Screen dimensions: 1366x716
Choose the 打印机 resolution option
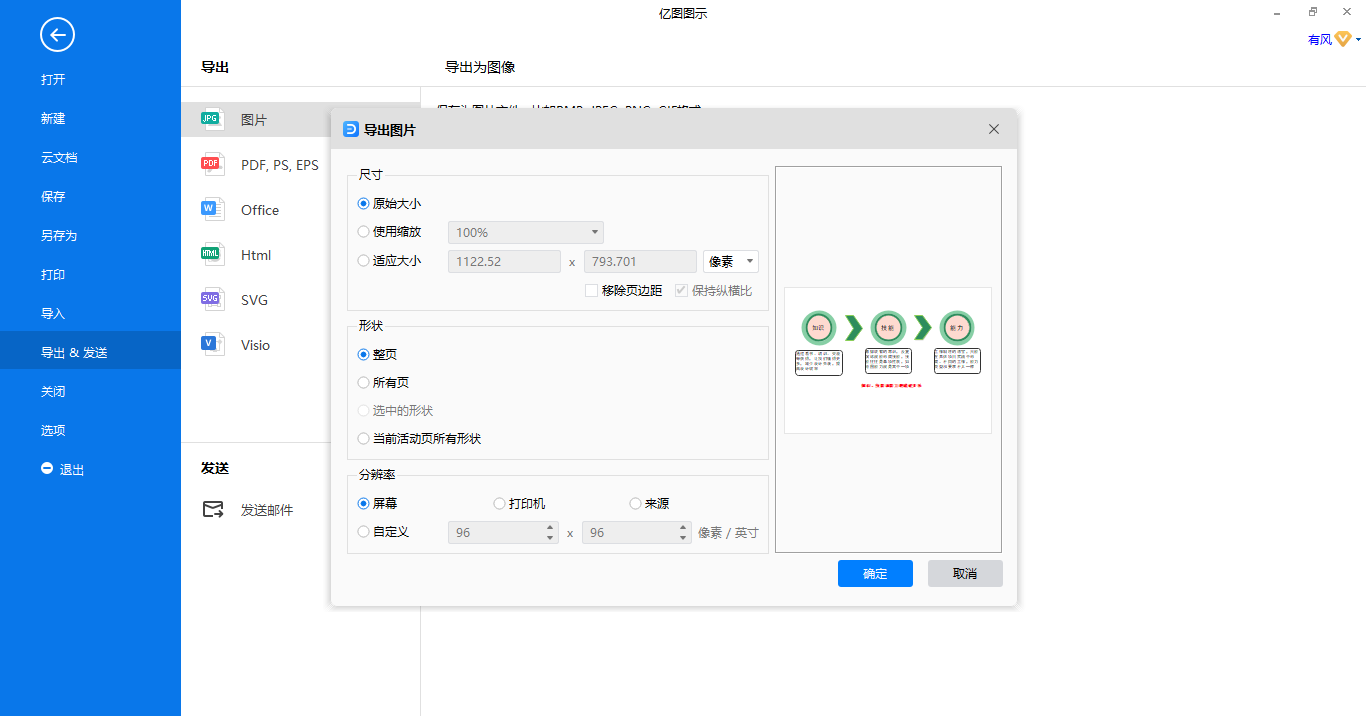pyautogui.click(x=500, y=504)
